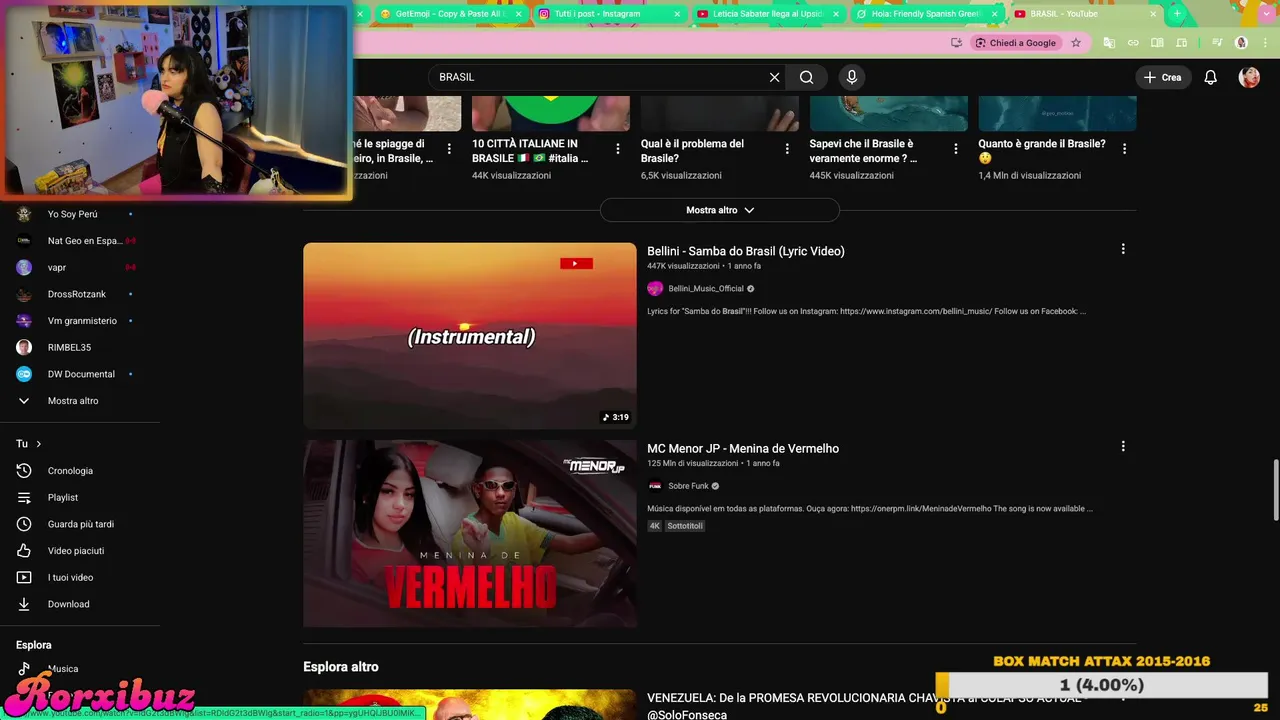The width and height of the screenshot is (1280, 720).
Task: Close the GetEmoji tab
Action: [x=518, y=14]
